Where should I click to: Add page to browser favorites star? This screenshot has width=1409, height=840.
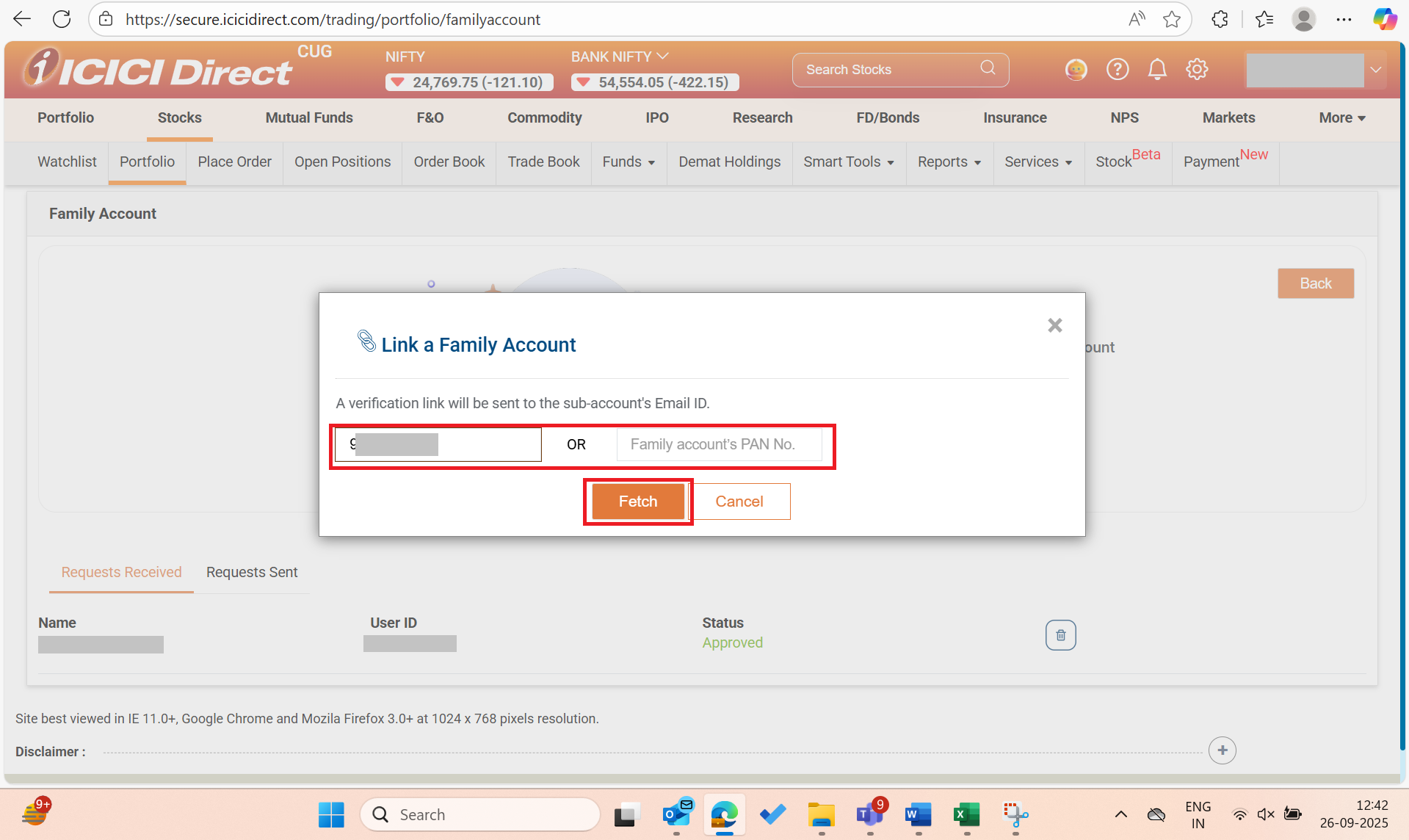pos(1172,20)
